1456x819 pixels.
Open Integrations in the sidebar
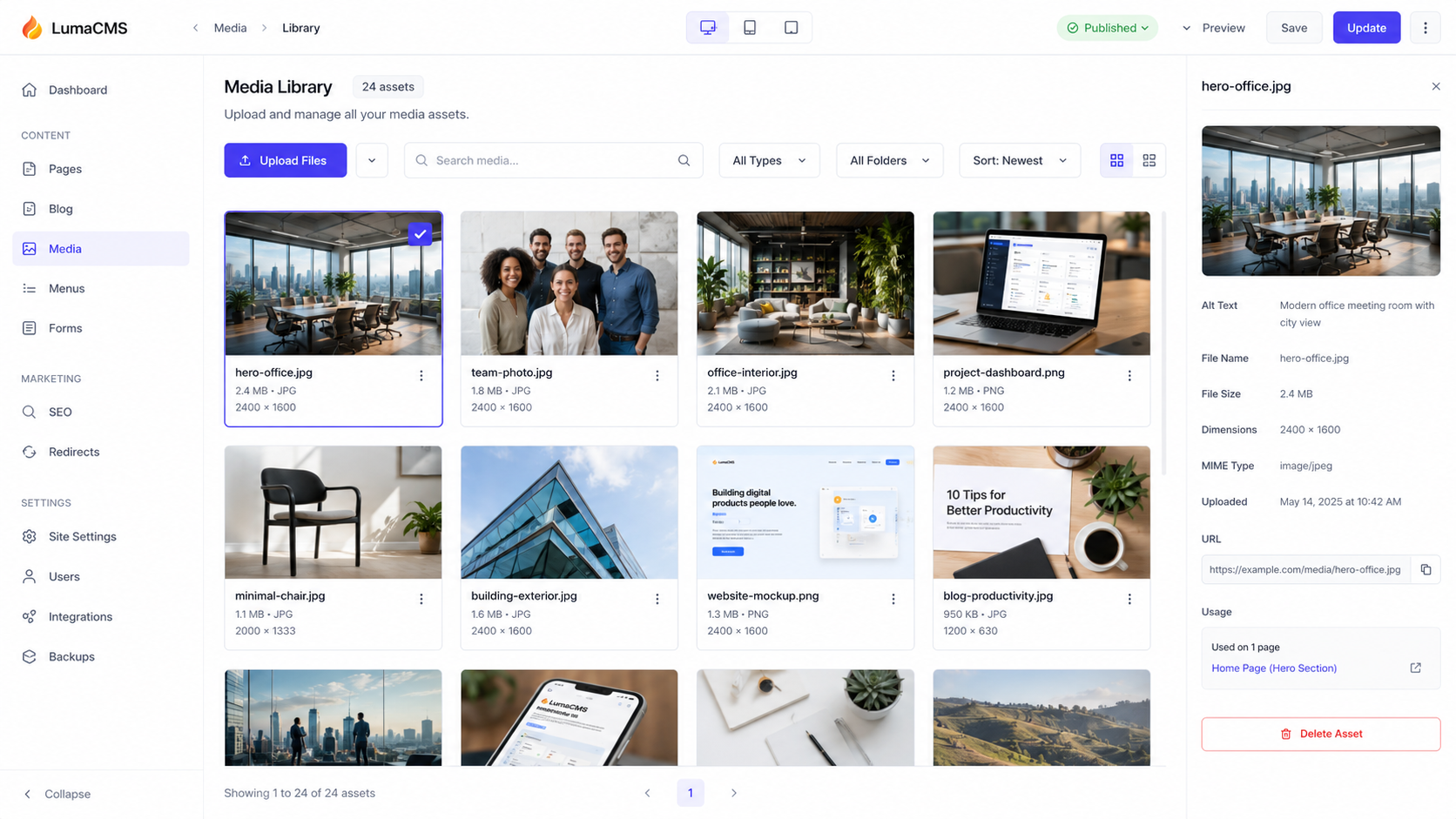[101, 616]
